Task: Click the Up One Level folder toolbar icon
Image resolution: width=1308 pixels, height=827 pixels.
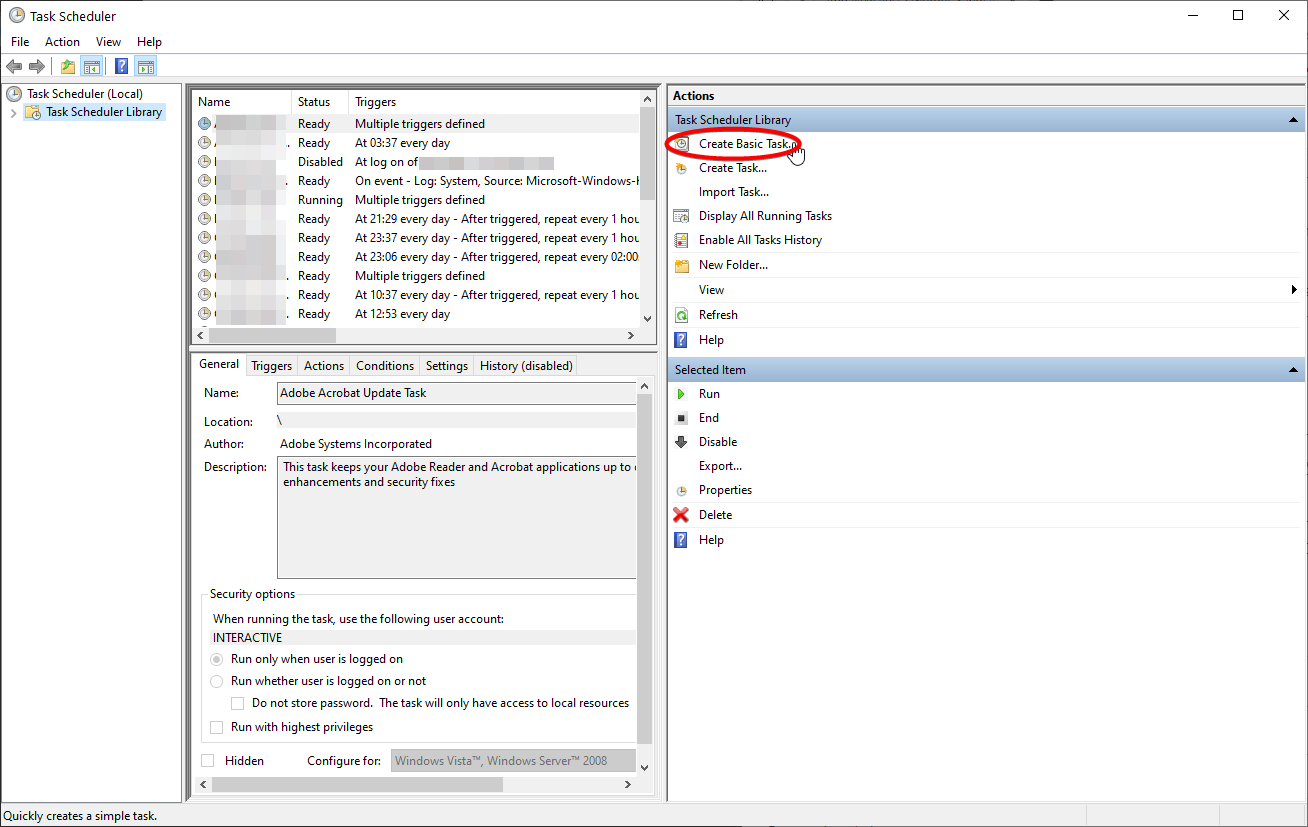Action: coord(67,67)
